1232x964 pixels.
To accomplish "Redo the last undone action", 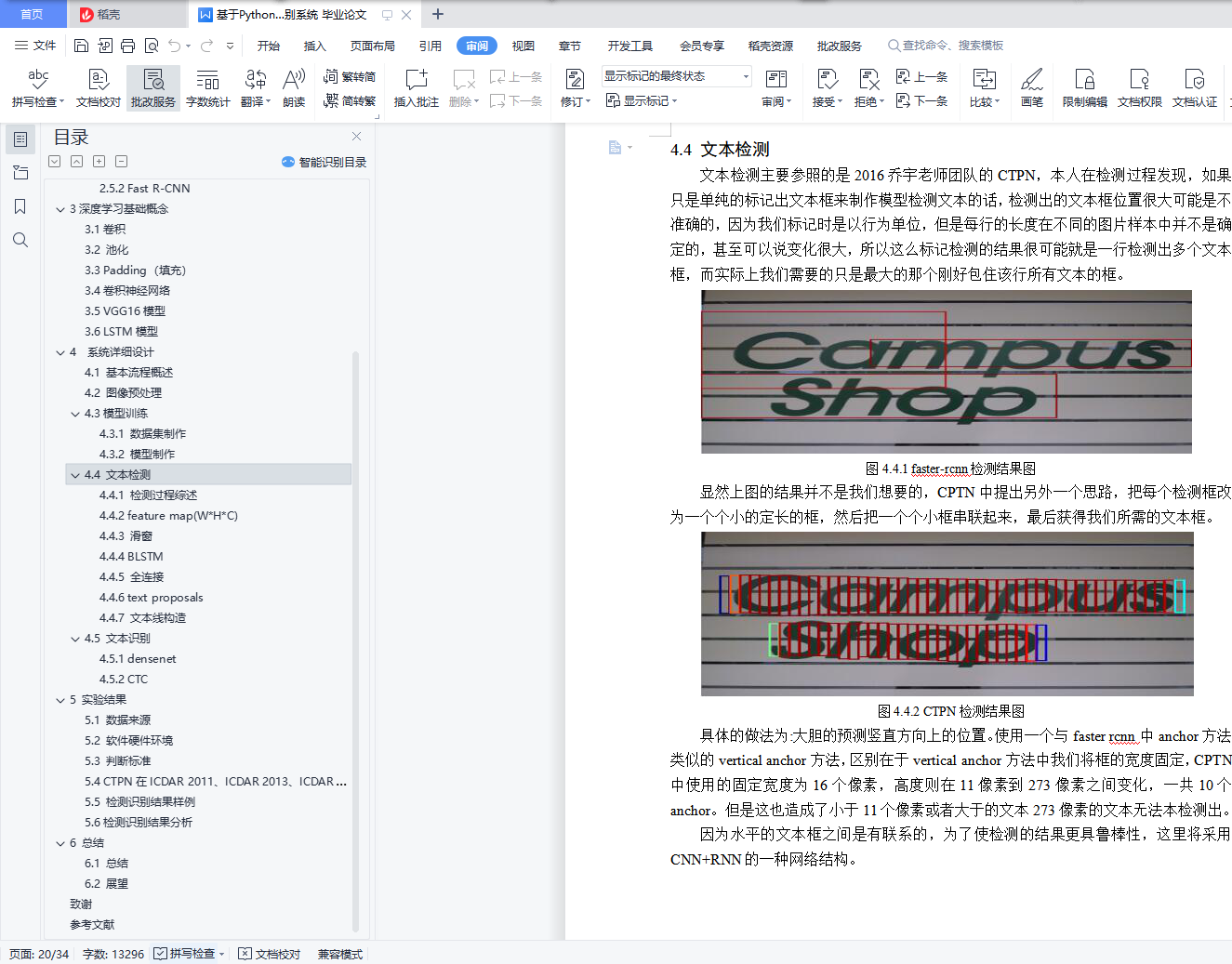I will pos(206,46).
